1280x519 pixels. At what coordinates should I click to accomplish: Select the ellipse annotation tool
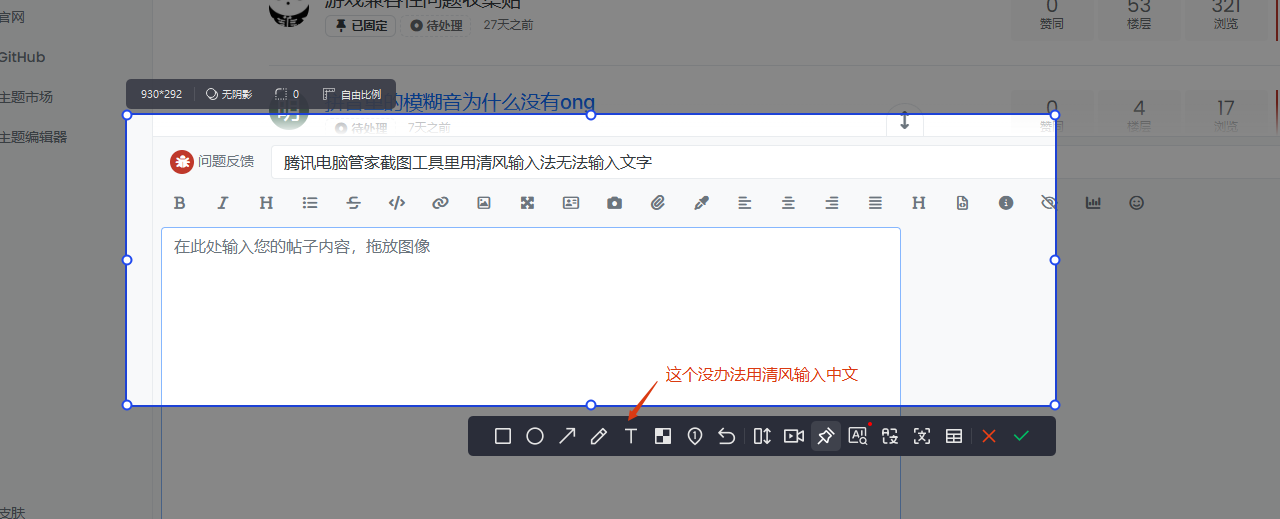535,436
